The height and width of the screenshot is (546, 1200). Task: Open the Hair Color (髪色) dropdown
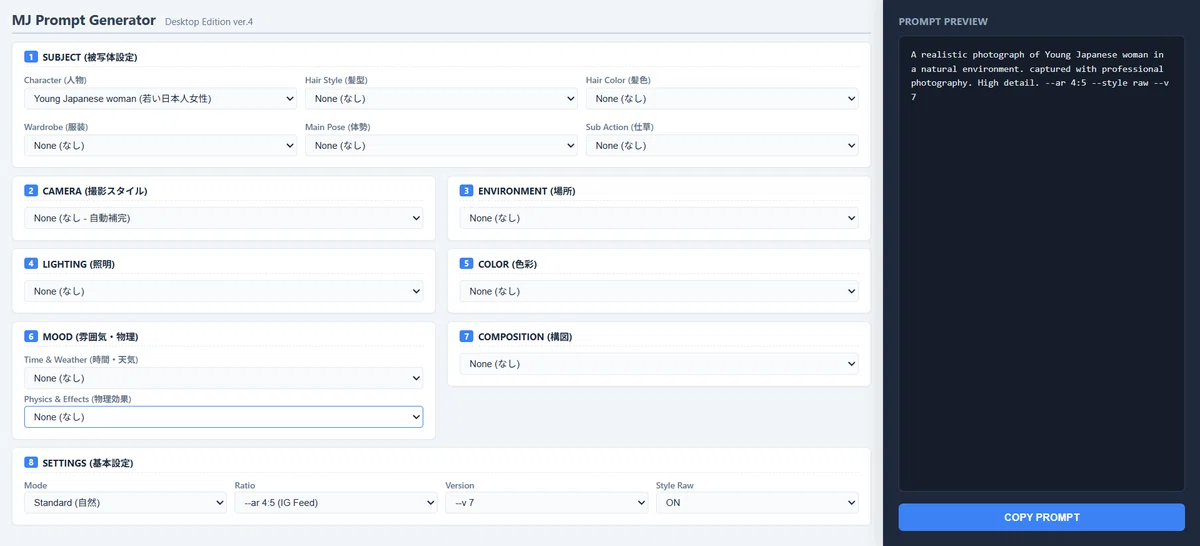click(722, 99)
